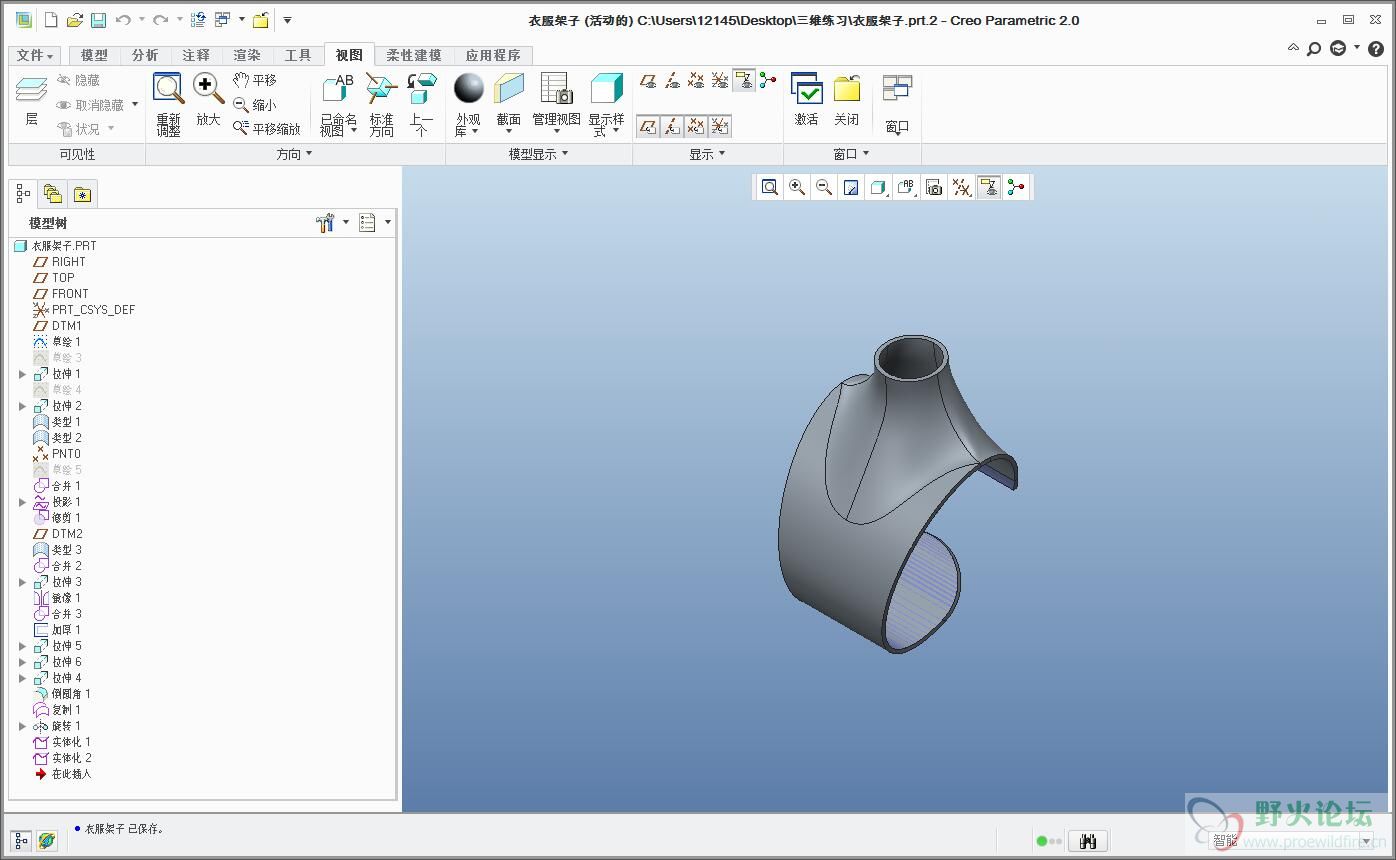Viewport: 1396px width, 860px height.
Task: Open the Favorites tab in navigator
Action: tap(82, 194)
